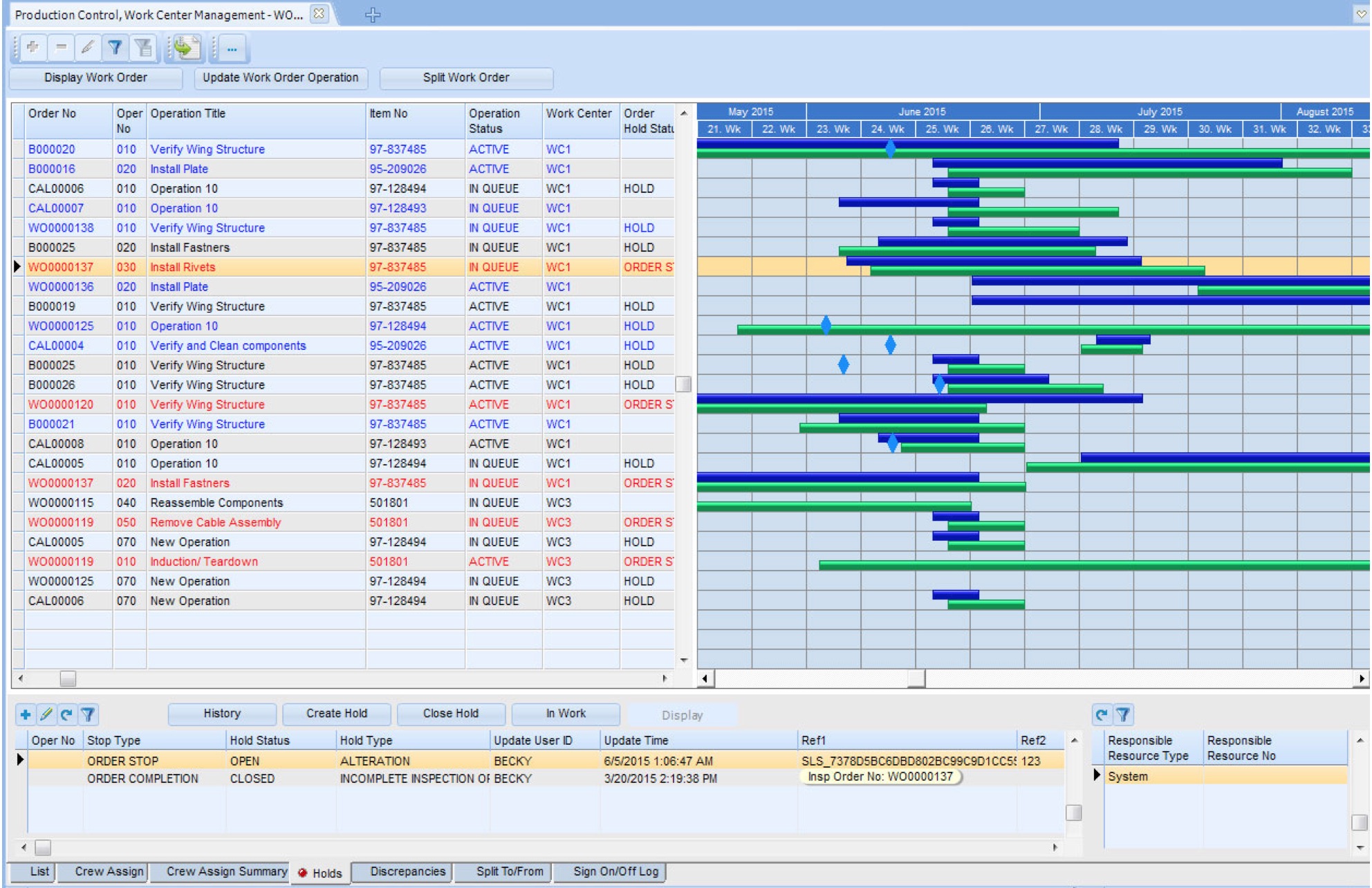Click work order grid scroll up arrow
The height and width of the screenshot is (888, 1372).
(683, 113)
